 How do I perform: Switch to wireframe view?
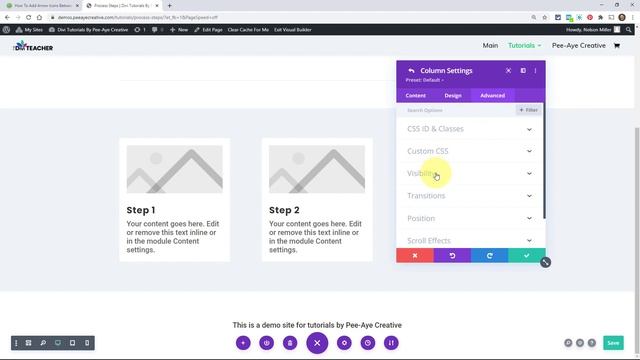pyautogui.click(x=29, y=343)
